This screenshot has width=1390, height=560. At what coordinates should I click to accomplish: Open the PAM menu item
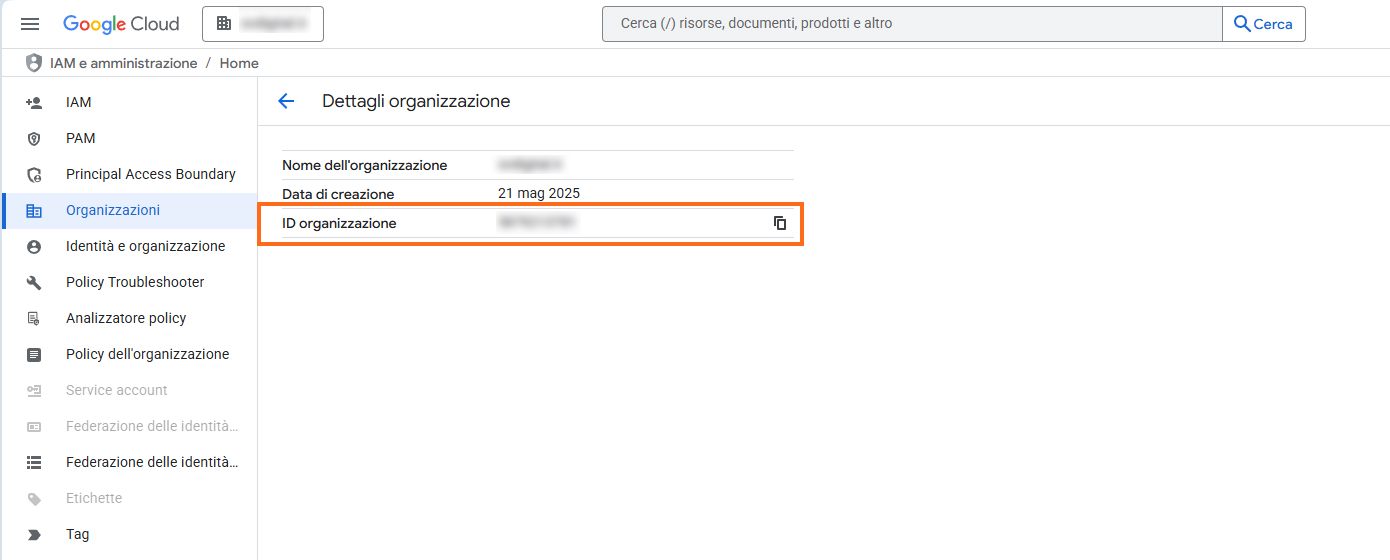click(81, 138)
